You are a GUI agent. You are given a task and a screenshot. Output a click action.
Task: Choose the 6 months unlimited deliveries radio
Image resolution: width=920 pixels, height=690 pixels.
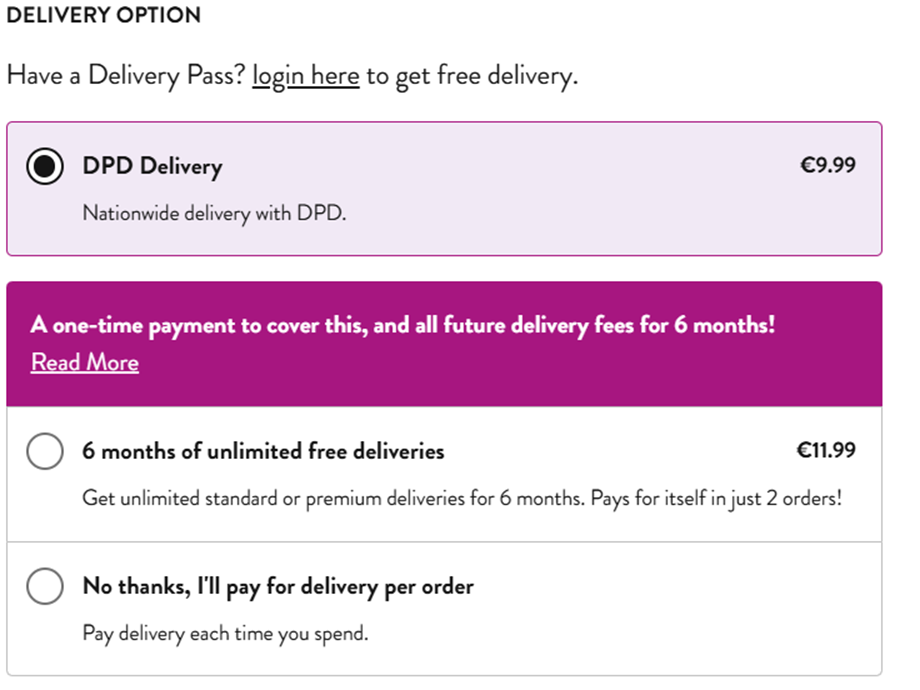pos(45,452)
